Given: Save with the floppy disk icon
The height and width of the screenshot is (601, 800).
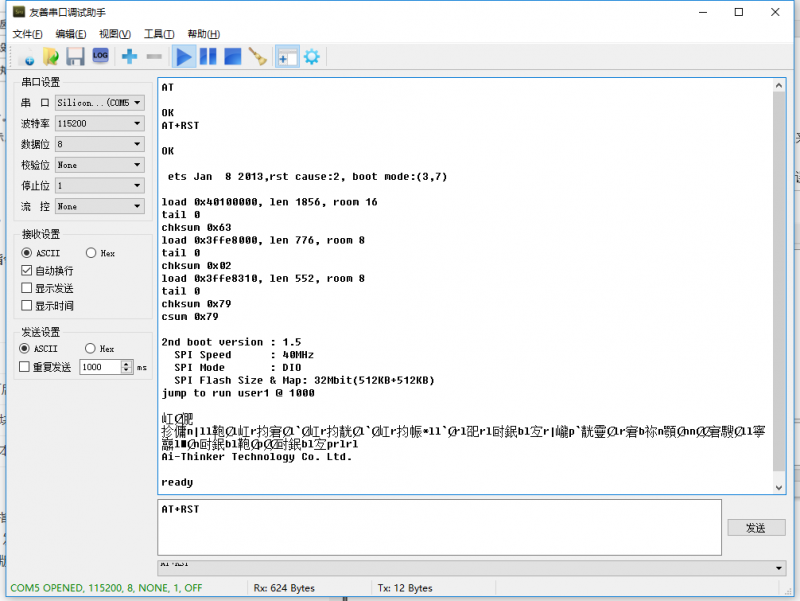Looking at the screenshot, I should click(x=75, y=57).
